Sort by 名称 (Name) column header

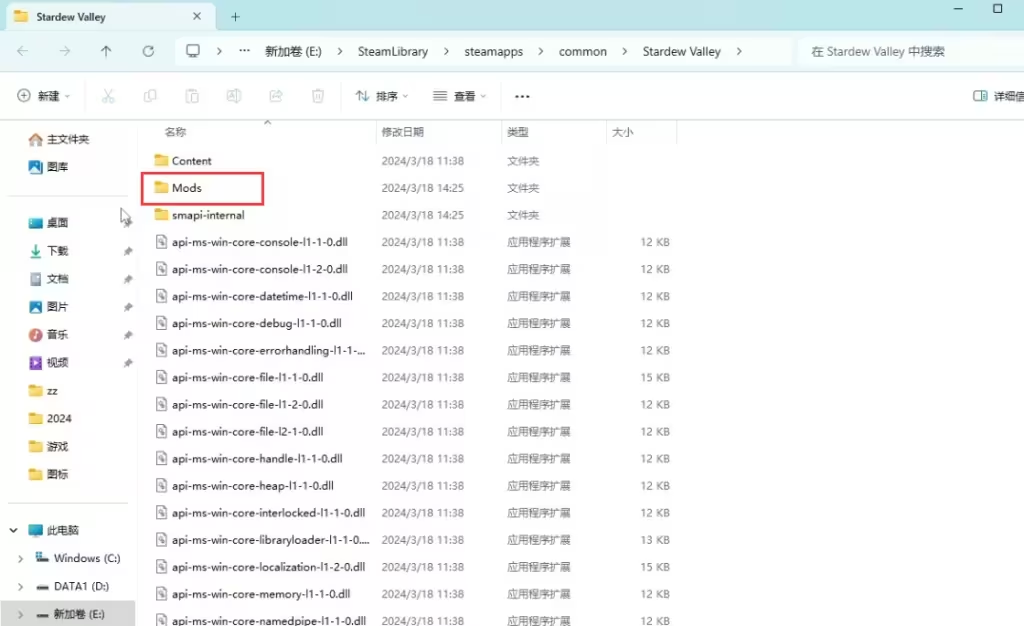click(175, 133)
